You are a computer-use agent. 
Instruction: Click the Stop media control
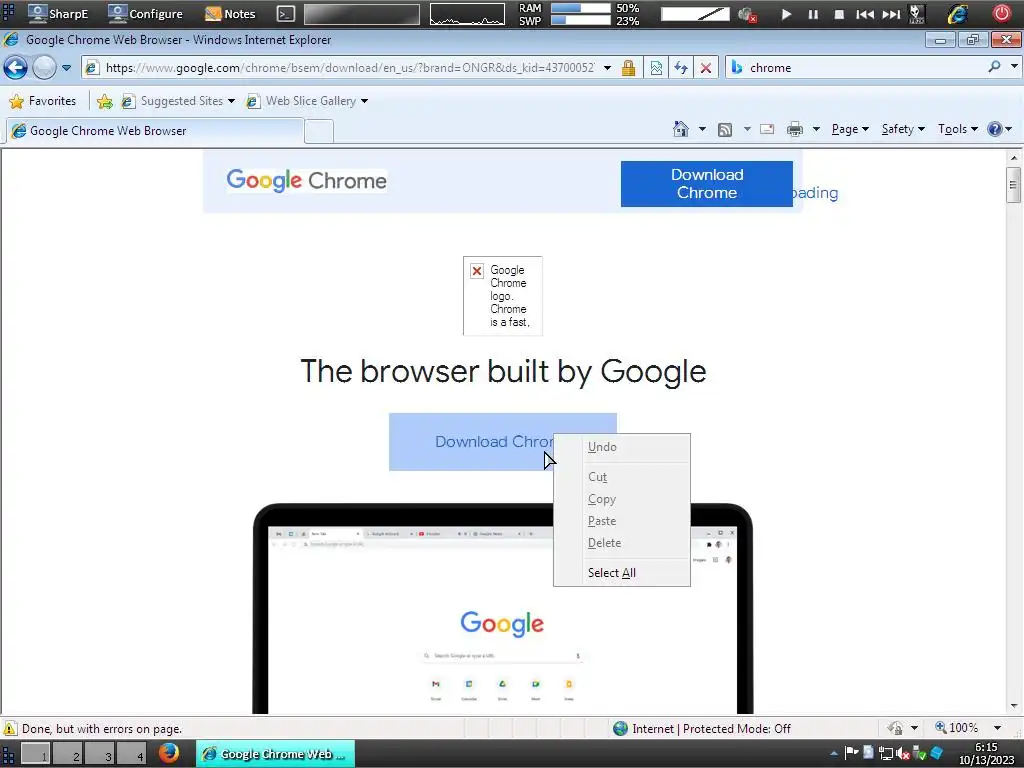click(x=839, y=14)
